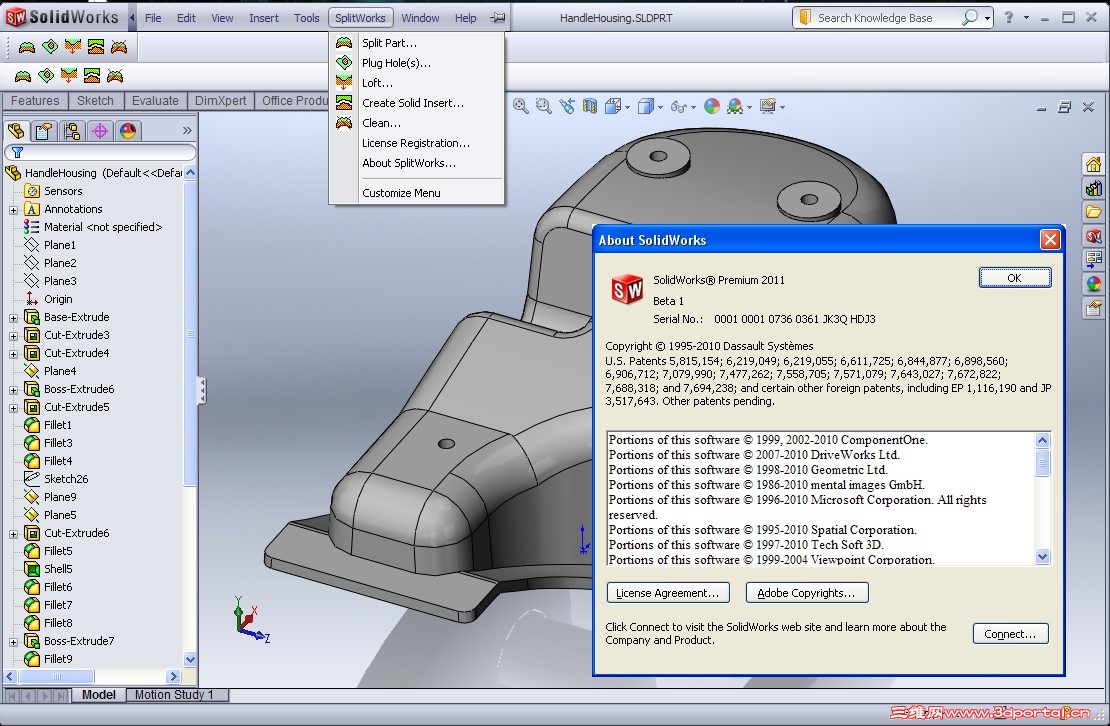Click Zoom to Area icon in view toolbar
1110x726 pixels.
(x=543, y=106)
